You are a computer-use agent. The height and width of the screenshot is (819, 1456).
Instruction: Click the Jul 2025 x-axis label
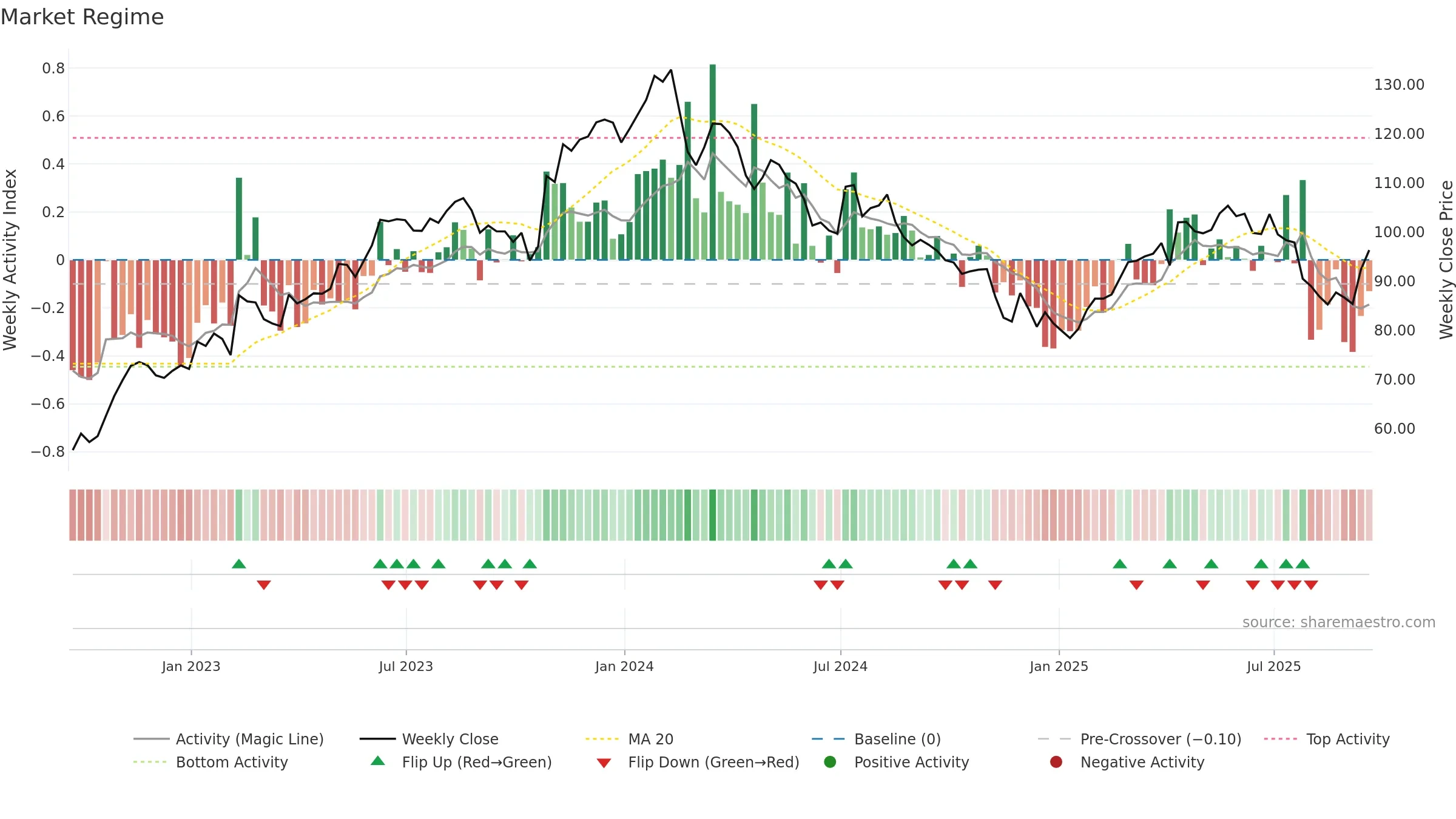[x=1274, y=666]
